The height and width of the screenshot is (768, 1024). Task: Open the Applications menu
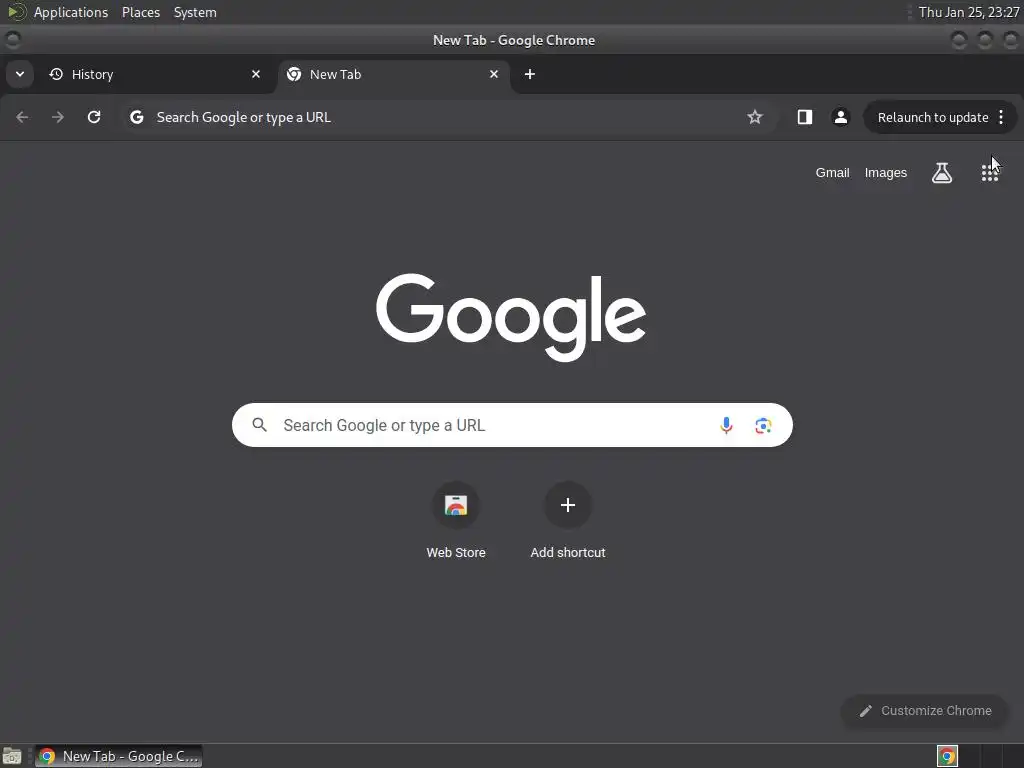(71, 12)
